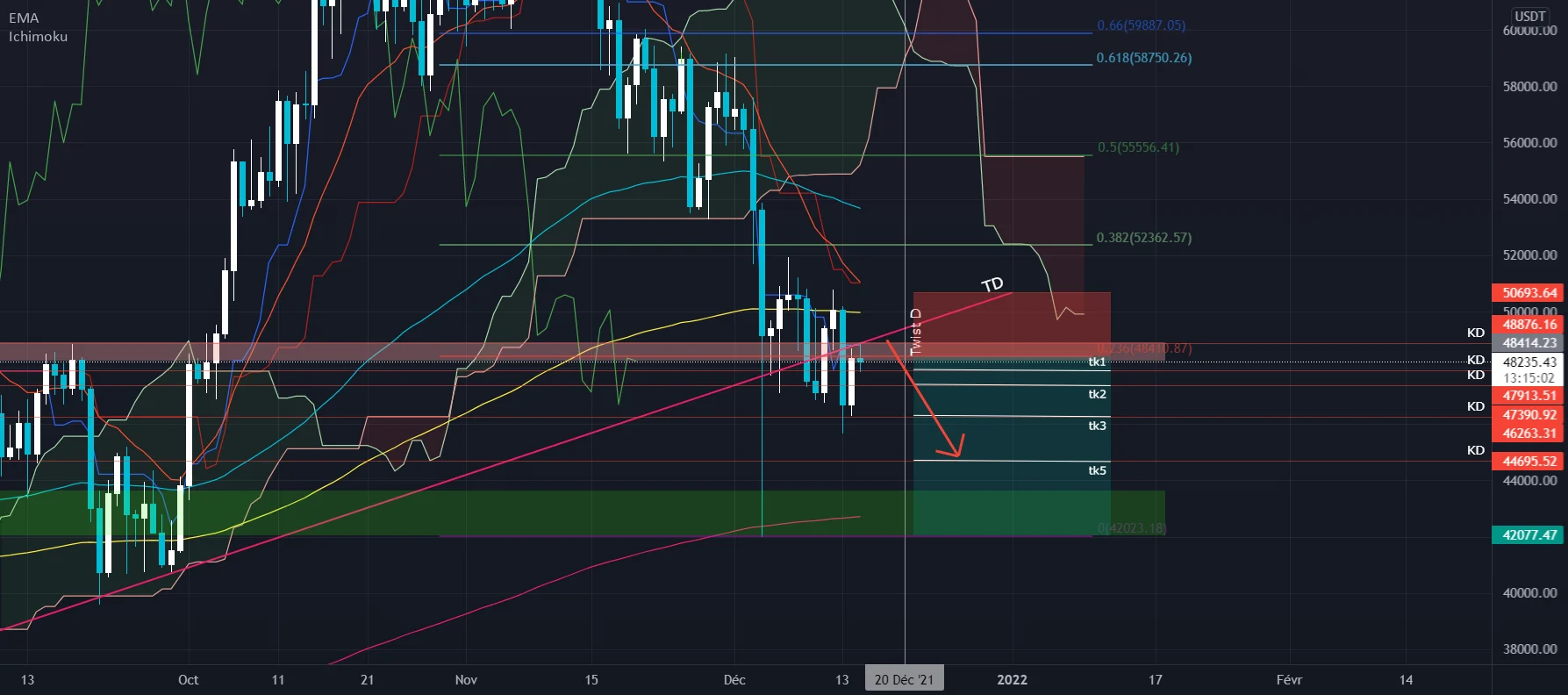Select the 0.618(58750.26) Fibonacci label

point(1144,58)
